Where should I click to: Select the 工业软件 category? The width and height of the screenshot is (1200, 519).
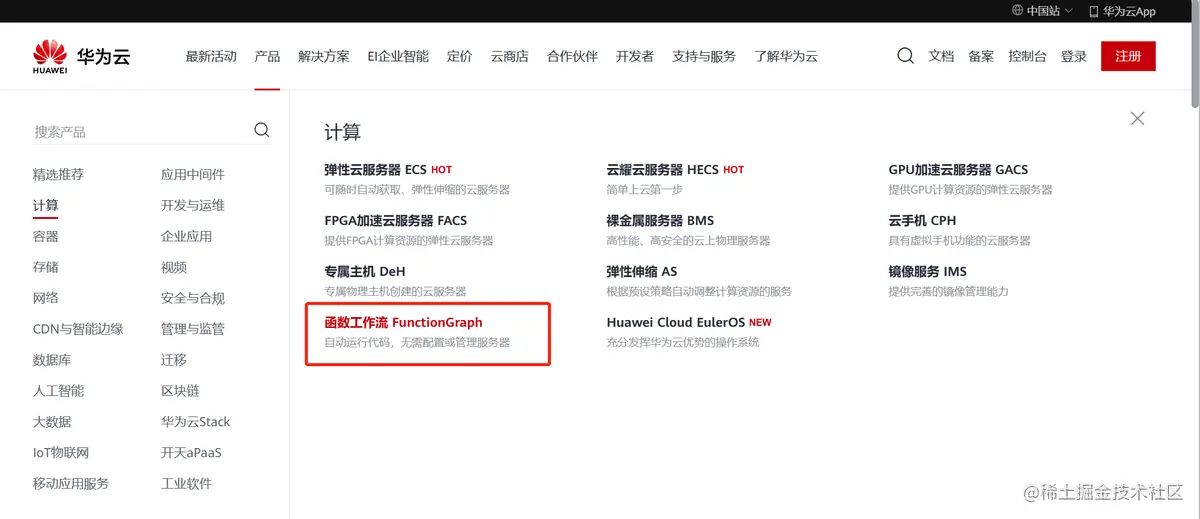coord(187,484)
